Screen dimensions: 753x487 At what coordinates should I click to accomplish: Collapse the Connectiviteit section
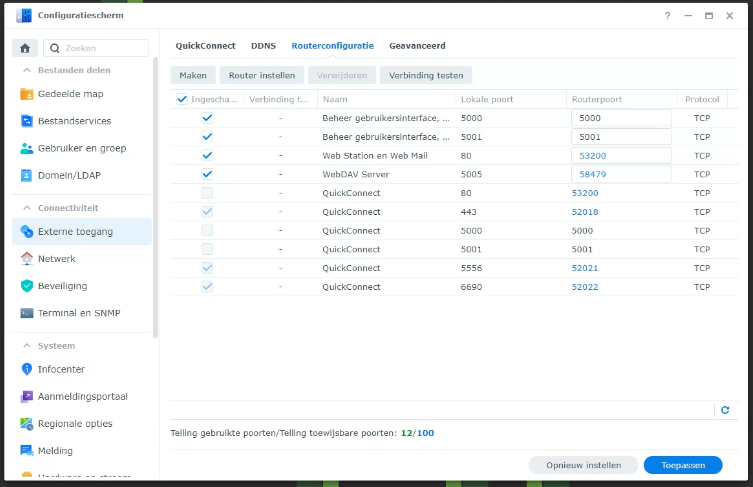(27, 208)
